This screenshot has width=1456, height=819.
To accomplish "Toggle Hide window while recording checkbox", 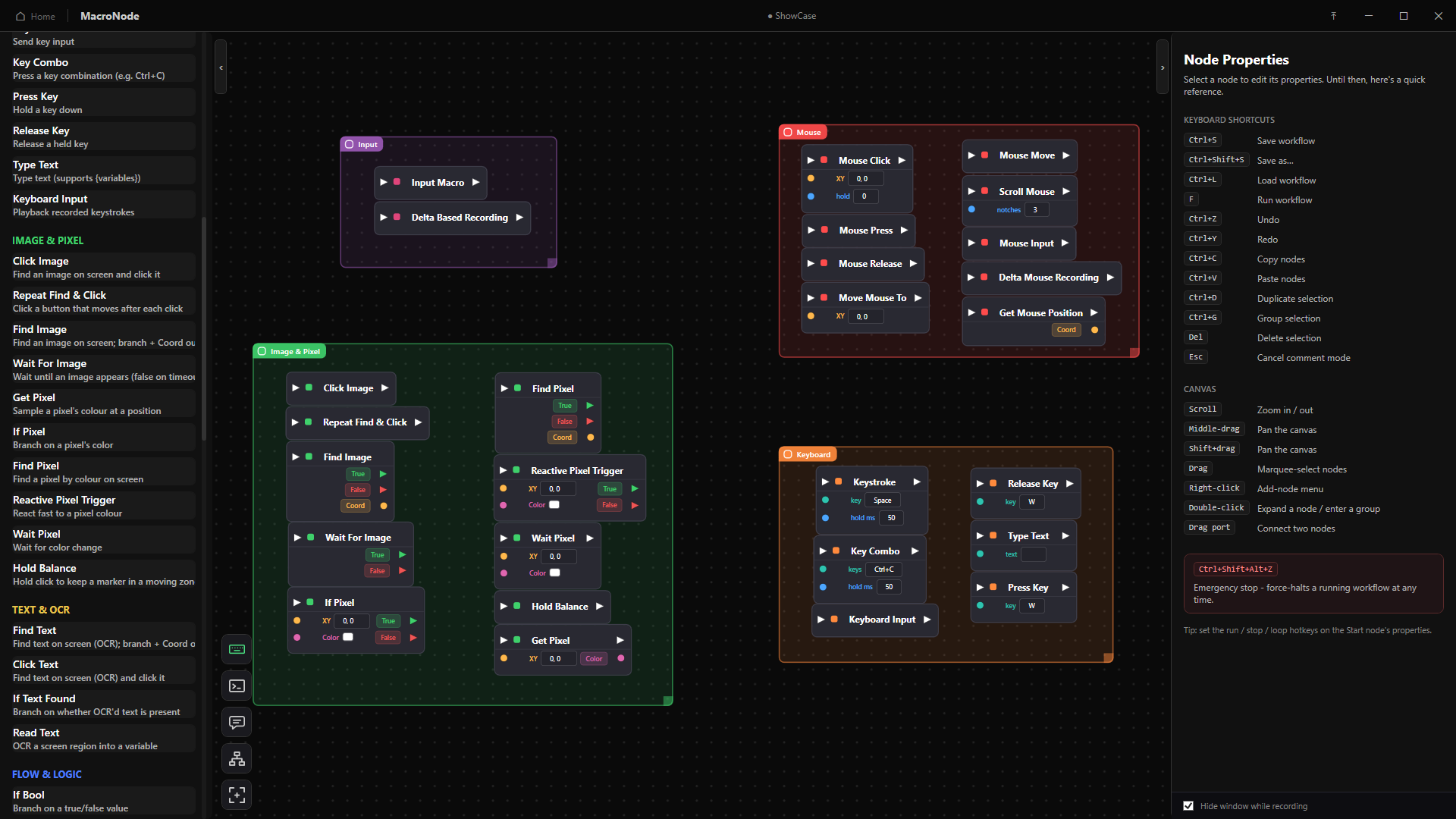I will coord(1188,806).
